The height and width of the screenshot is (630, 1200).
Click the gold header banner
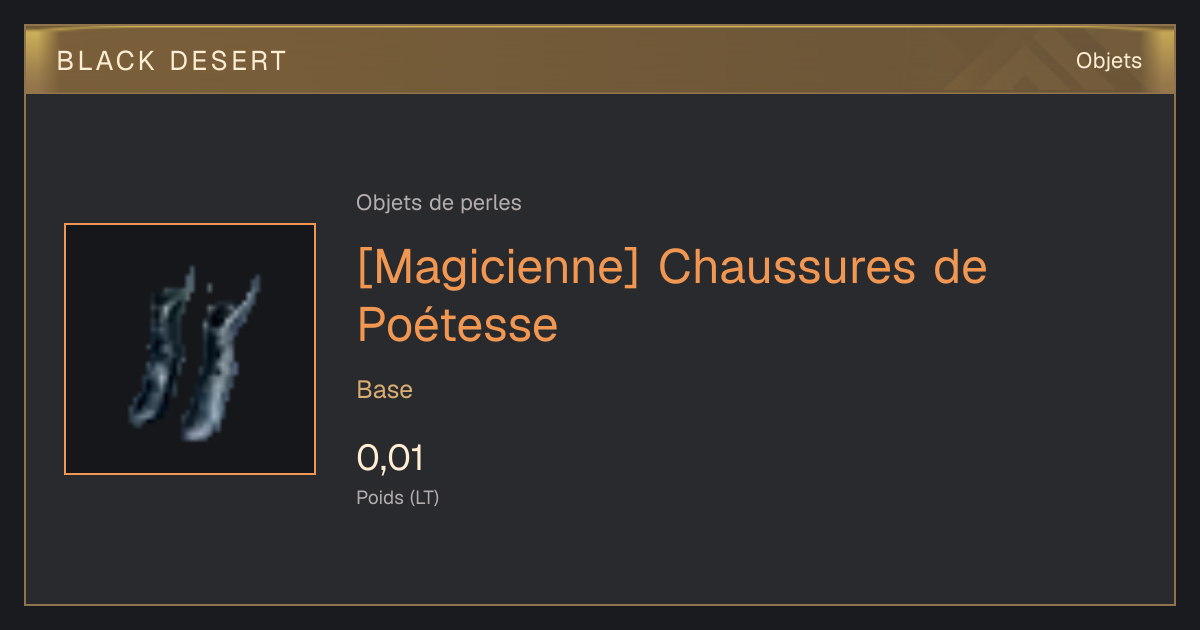(x=600, y=60)
